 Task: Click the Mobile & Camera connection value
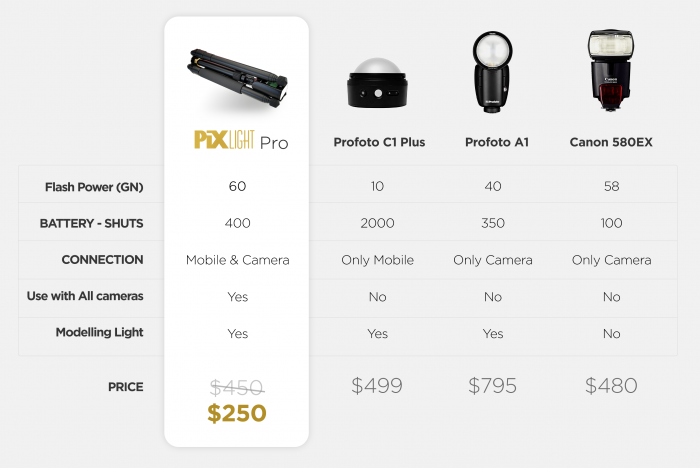click(238, 260)
